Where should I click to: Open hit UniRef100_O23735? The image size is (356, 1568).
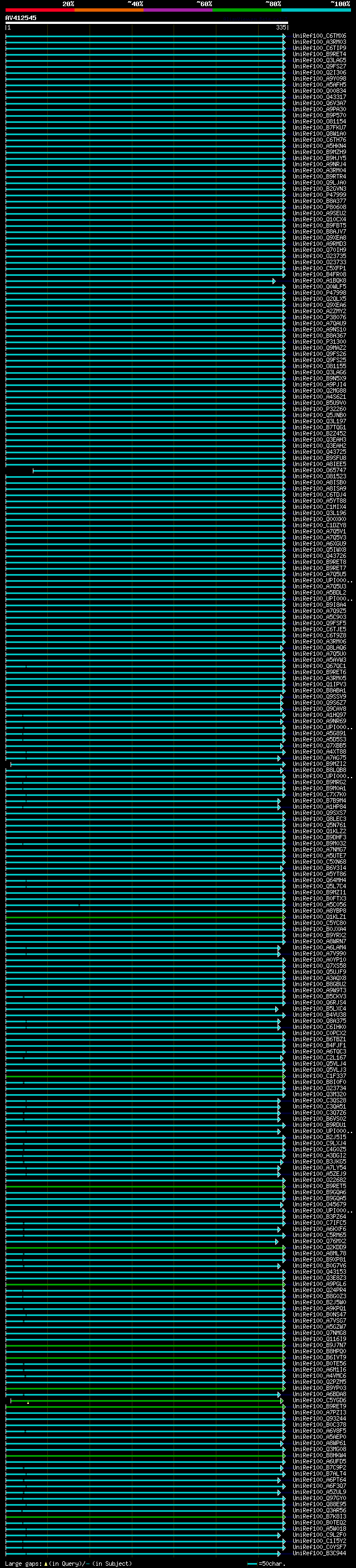click(319, 256)
